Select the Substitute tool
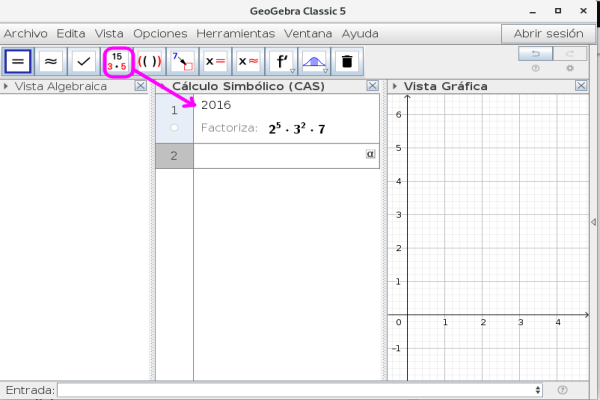This screenshot has height=400, width=600. (183, 61)
